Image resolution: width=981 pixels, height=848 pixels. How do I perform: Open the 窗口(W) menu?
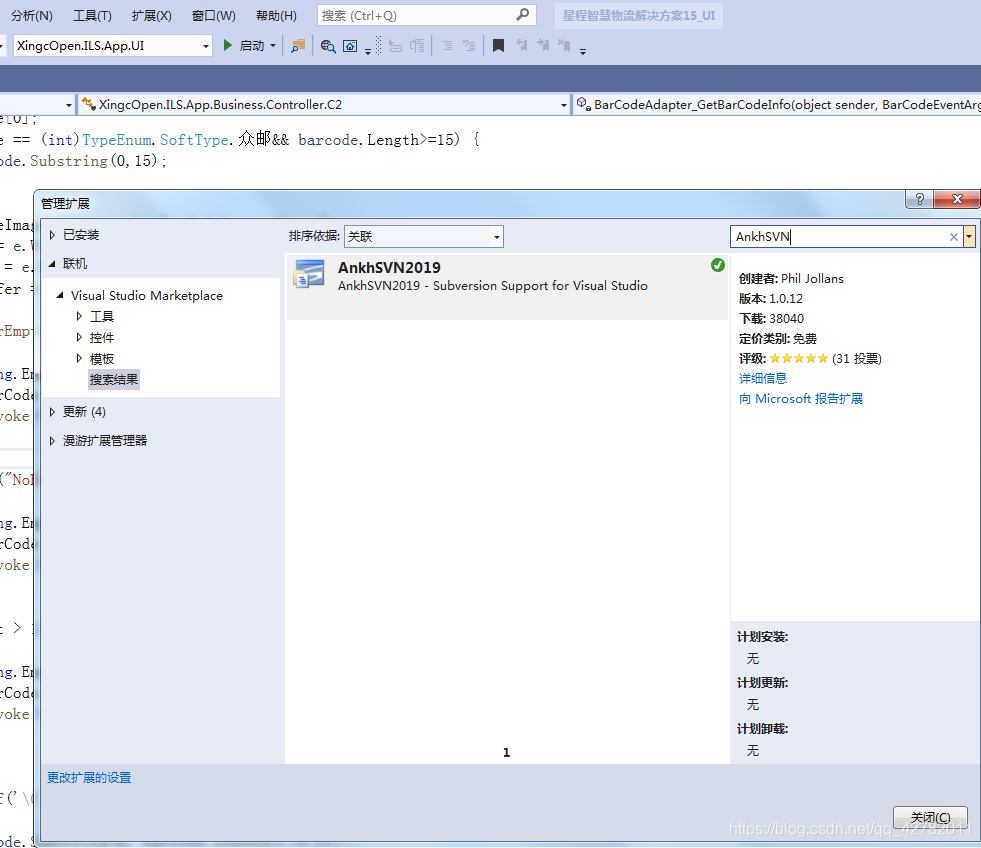pos(213,16)
